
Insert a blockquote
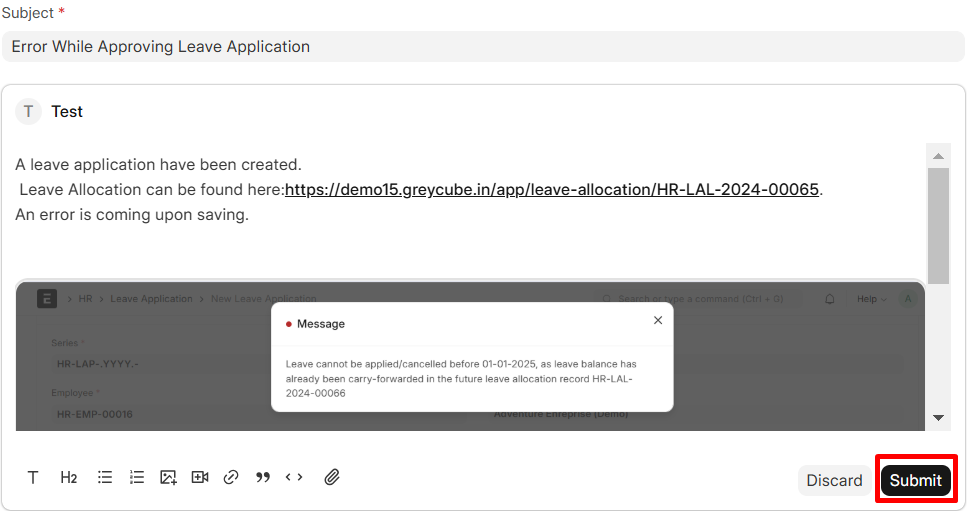coord(263,477)
